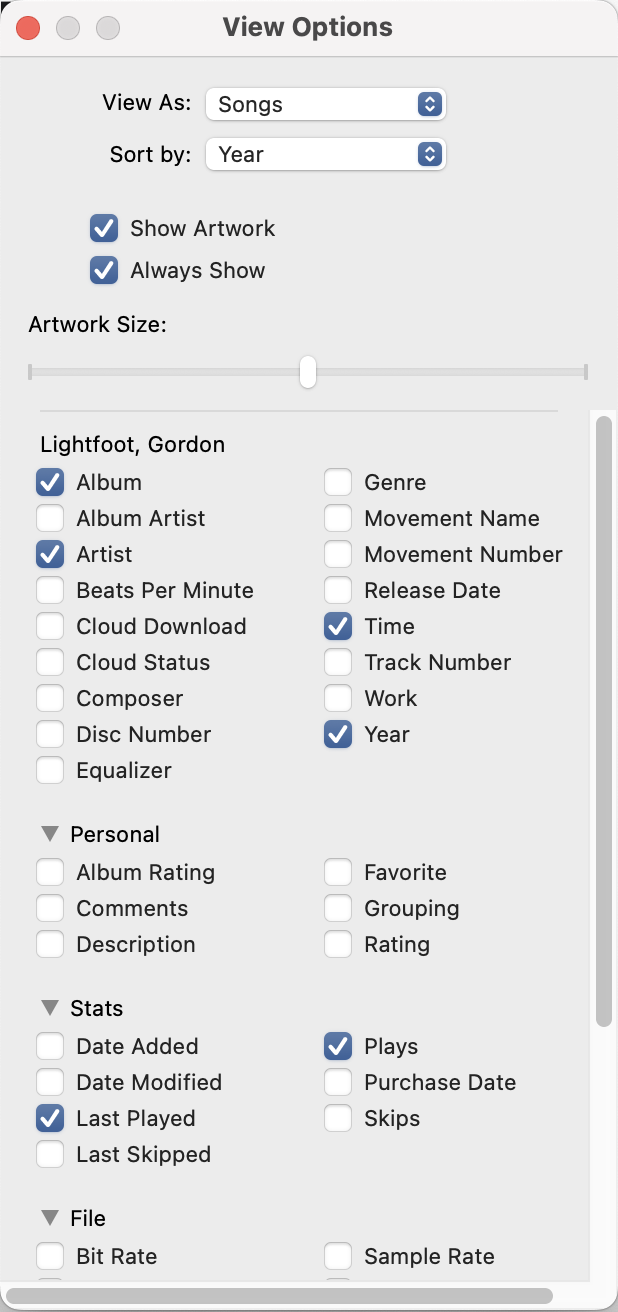This screenshot has height=1312, width=618.
Task: Uncheck the Album column checkbox
Action: pyautogui.click(x=50, y=482)
